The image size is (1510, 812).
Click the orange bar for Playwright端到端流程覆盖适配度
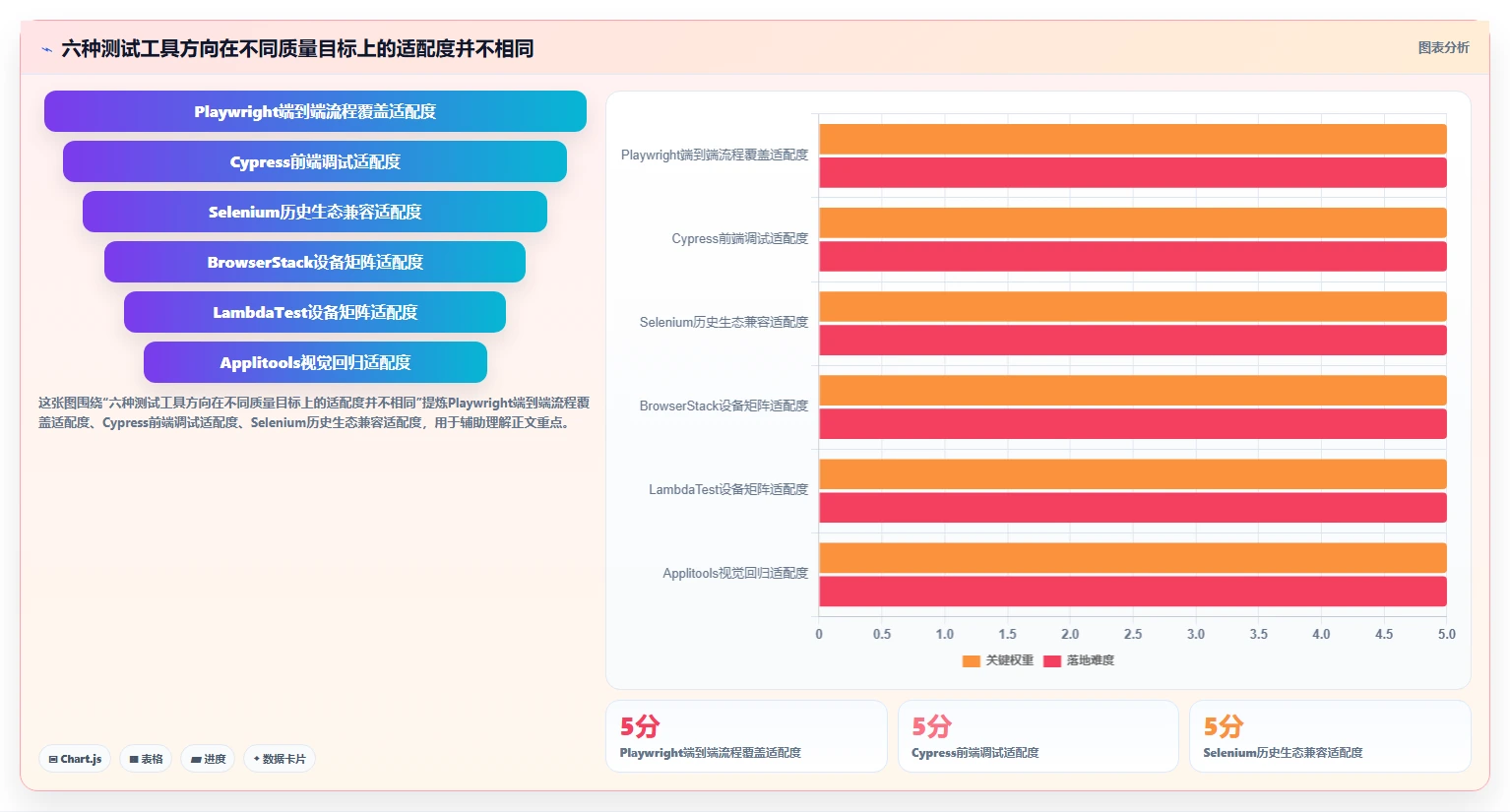click(1133, 139)
